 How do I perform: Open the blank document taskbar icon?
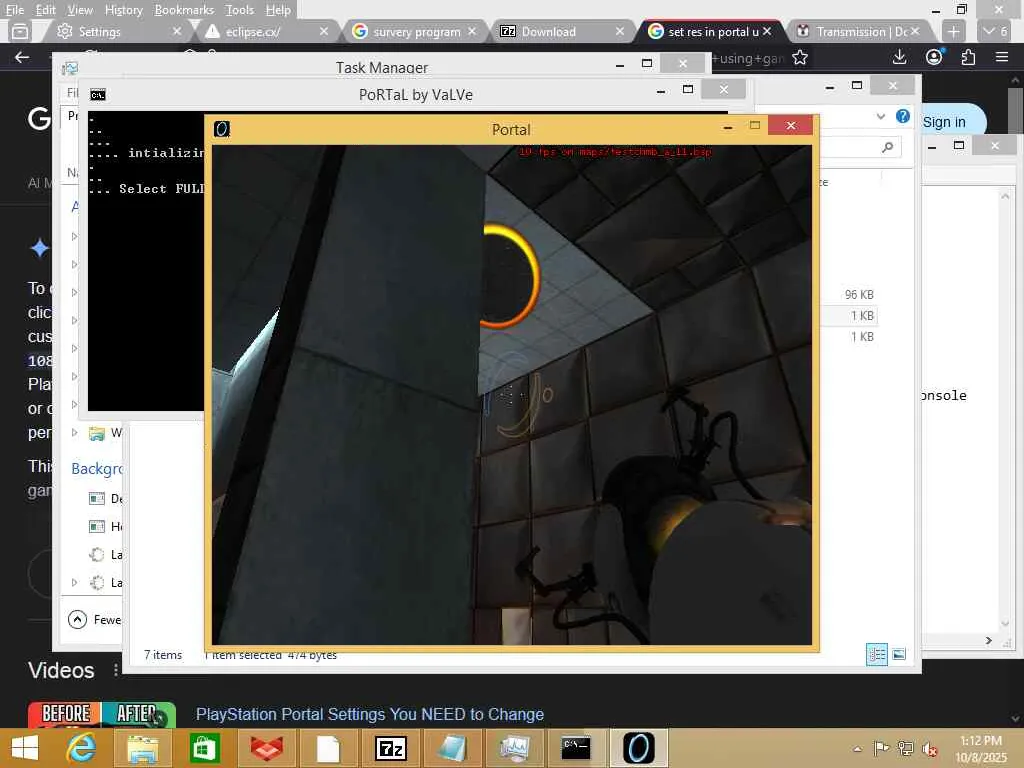(x=328, y=748)
